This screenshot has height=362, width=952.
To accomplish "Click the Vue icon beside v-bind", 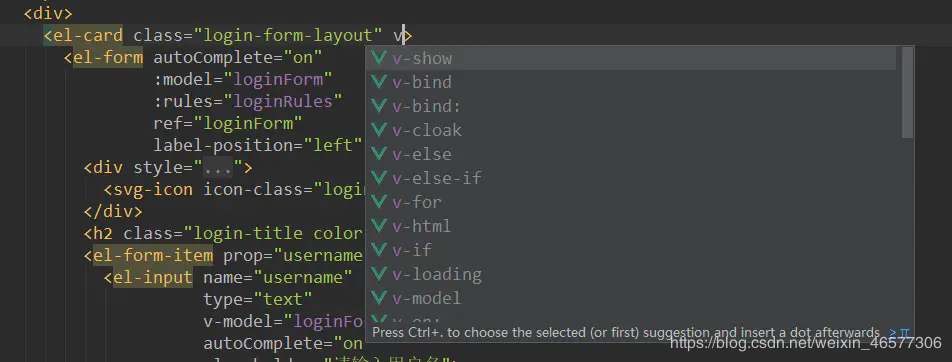I will click(x=379, y=82).
